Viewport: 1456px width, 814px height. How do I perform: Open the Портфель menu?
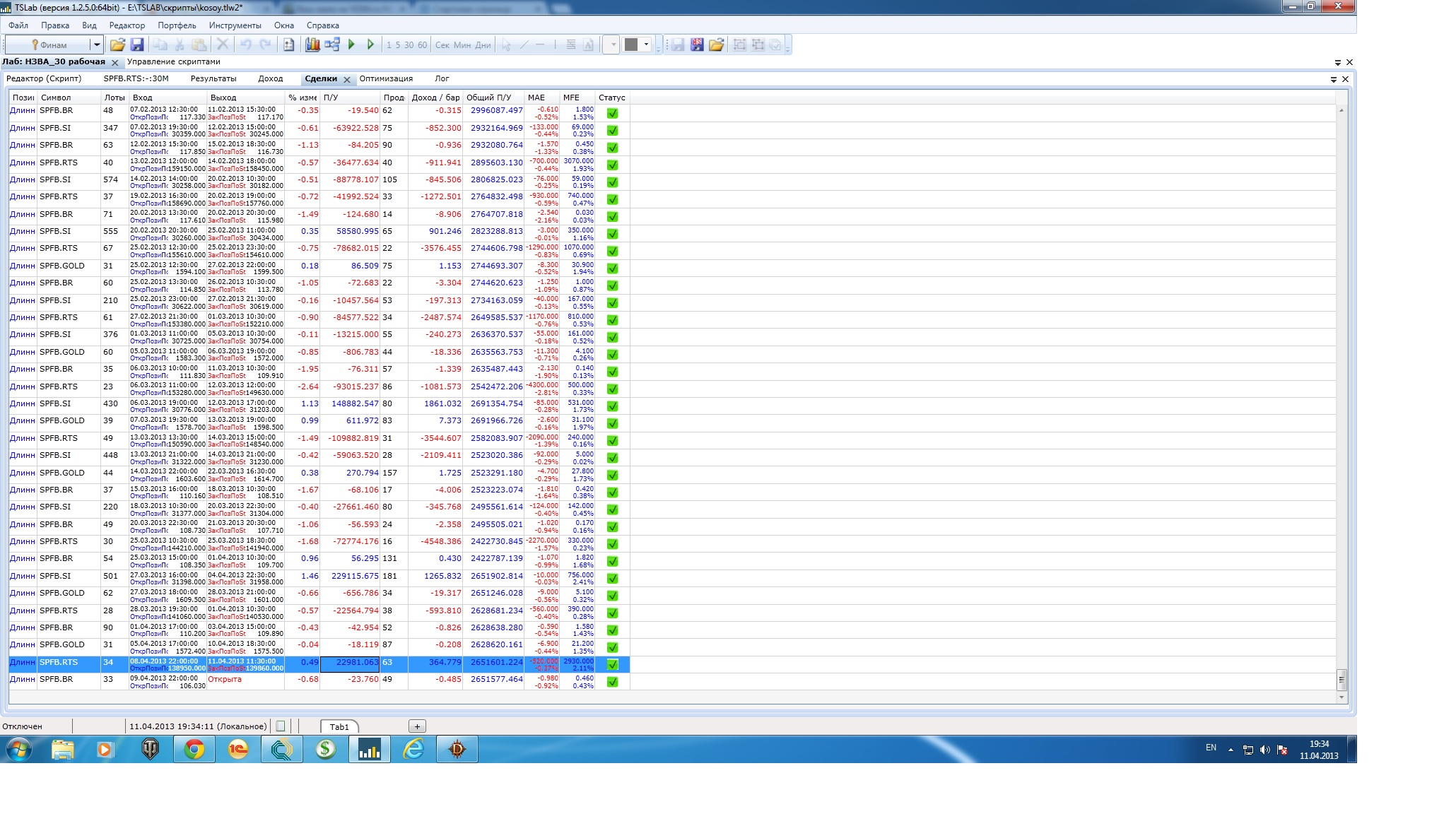click(177, 25)
